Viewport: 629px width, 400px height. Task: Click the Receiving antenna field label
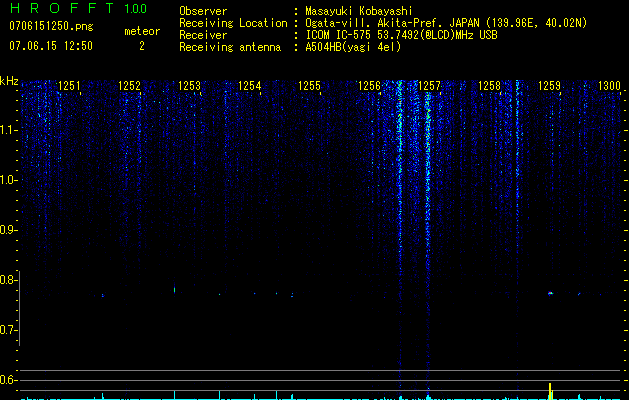click(230, 47)
